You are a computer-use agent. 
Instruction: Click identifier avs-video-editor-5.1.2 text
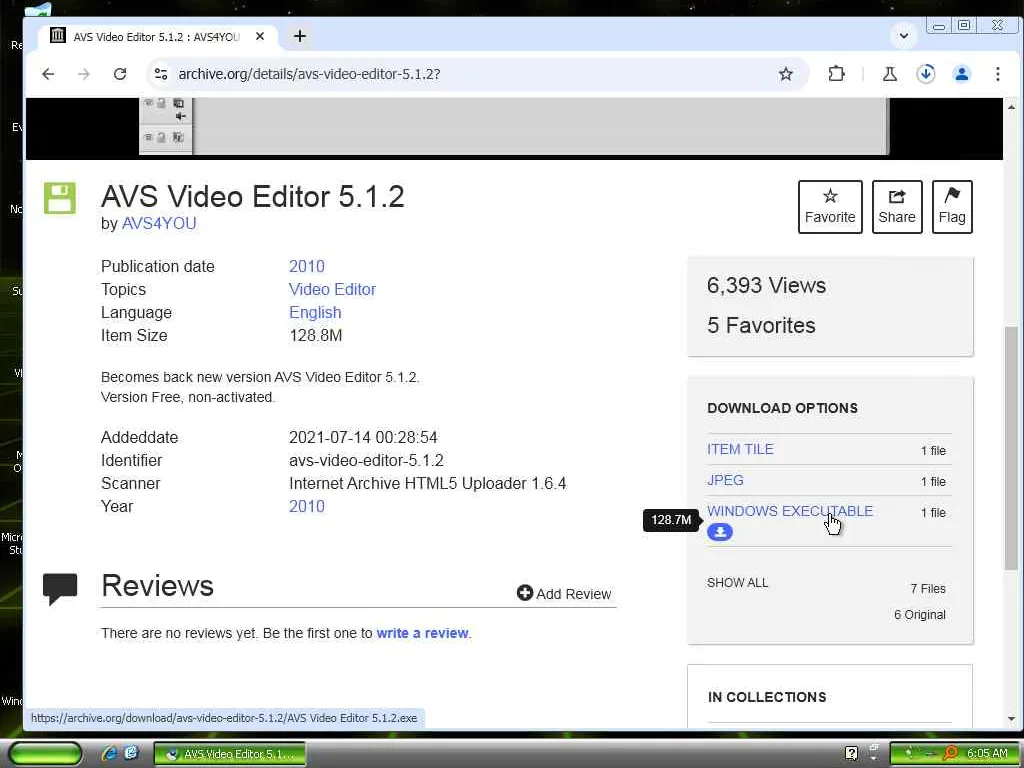[x=366, y=460]
